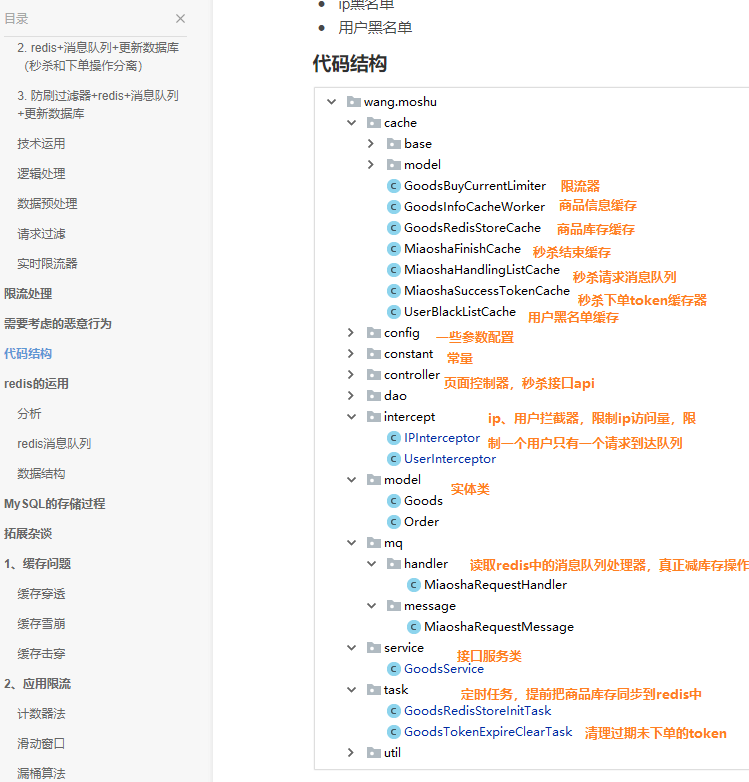Expand the model folder chevron under cache
The height and width of the screenshot is (782, 749).
coord(371,165)
